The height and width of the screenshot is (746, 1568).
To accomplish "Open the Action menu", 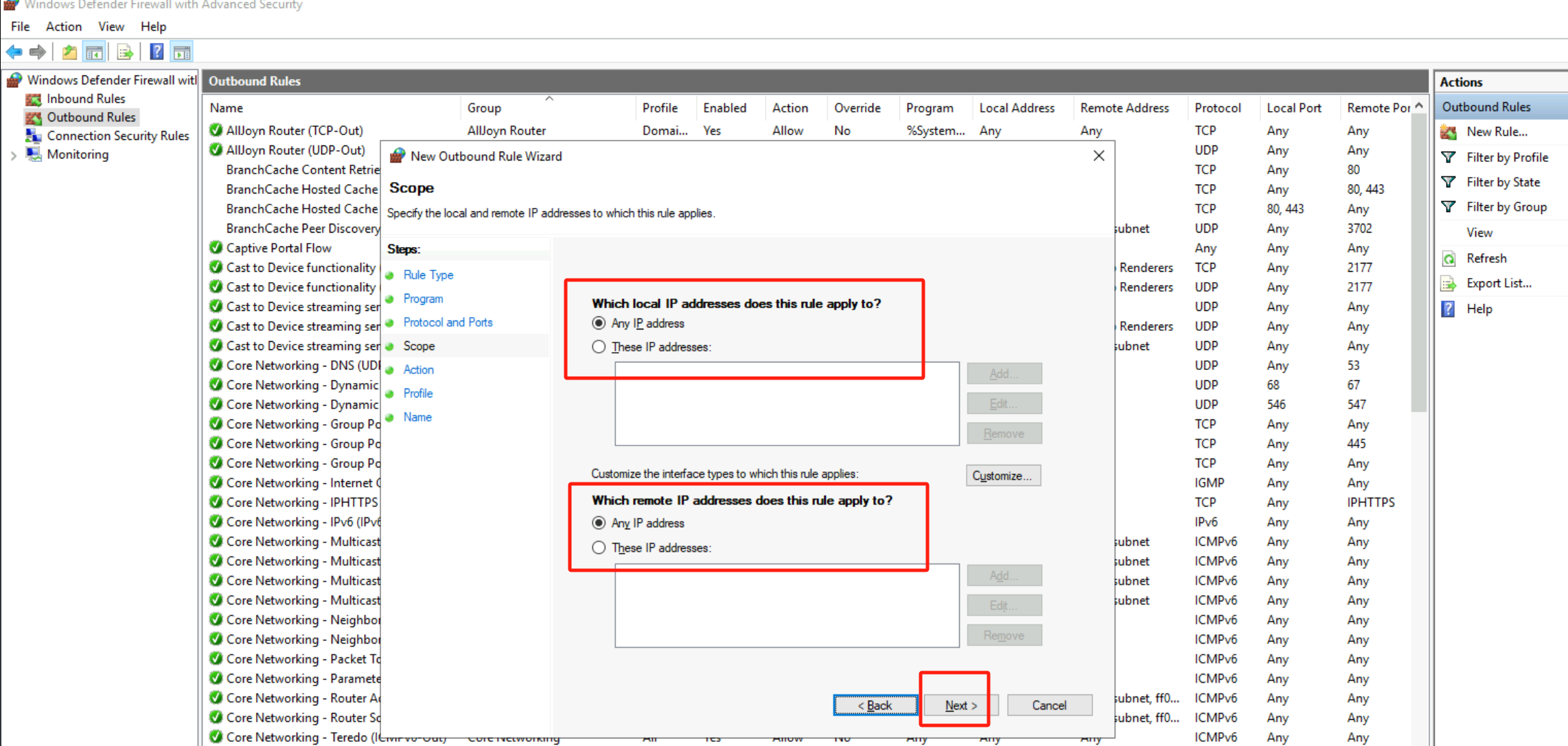I will [63, 27].
